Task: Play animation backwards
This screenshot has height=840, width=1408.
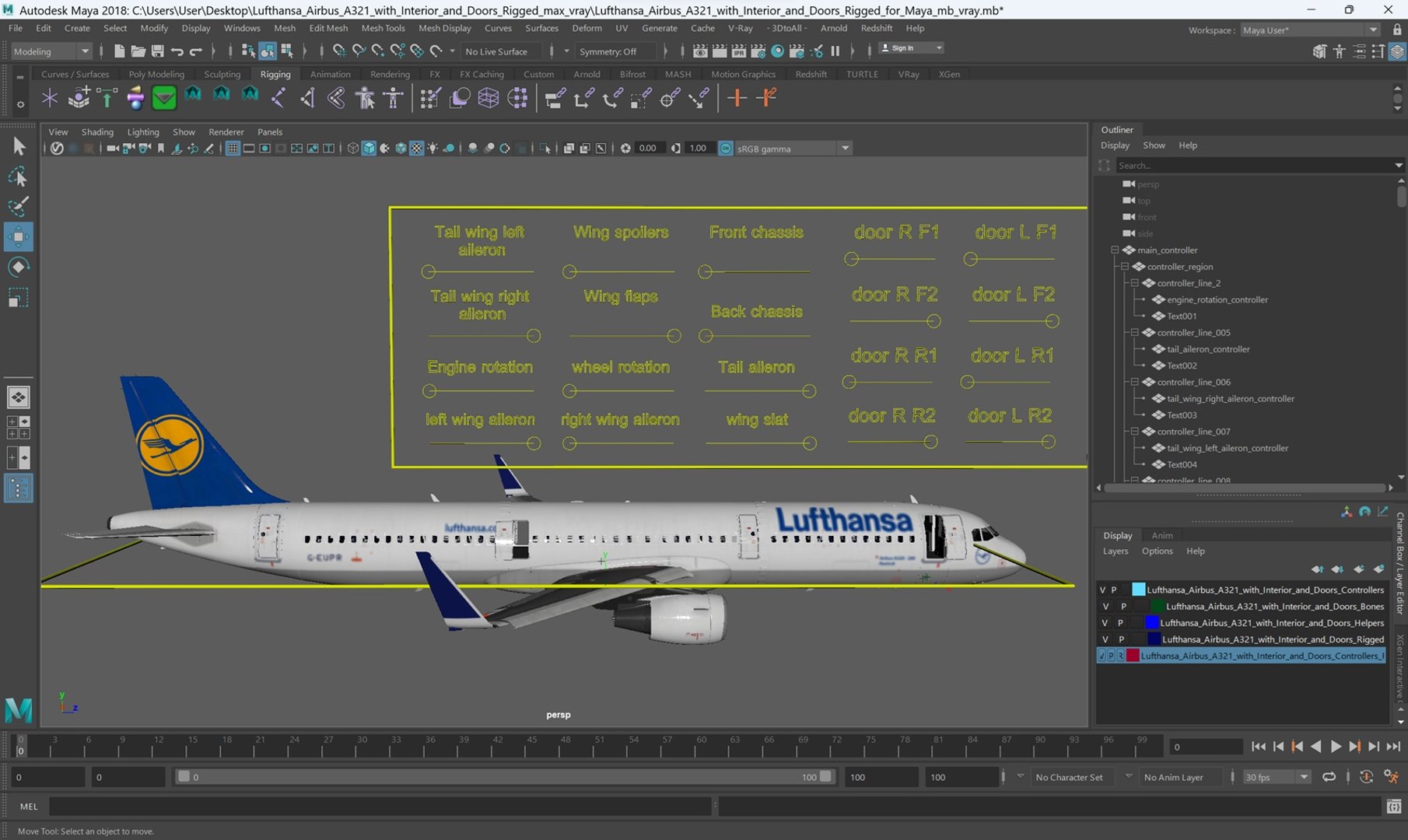Action: (x=1316, y=747)
